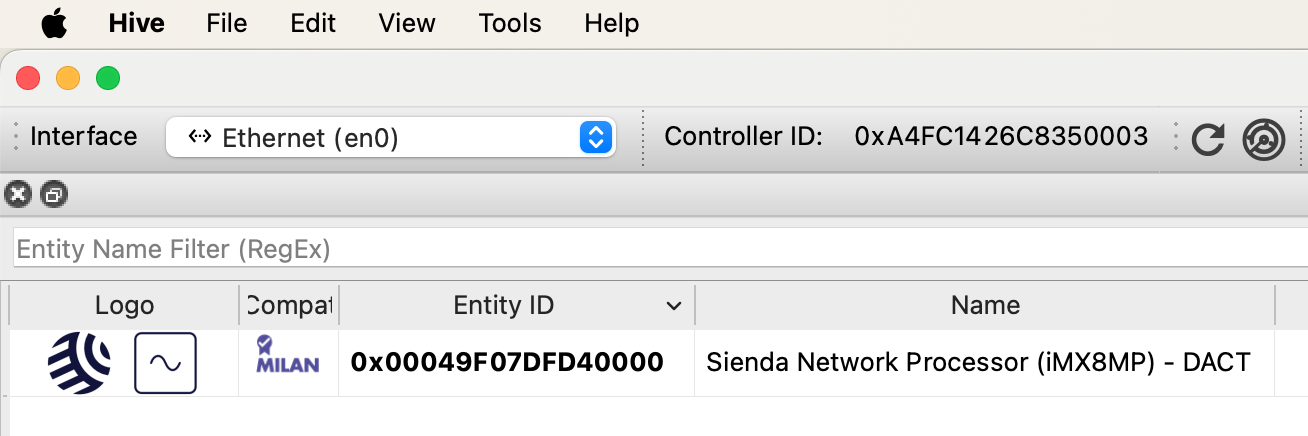1308x436 pixels.
Task: Open the Ethernet (en0) interface dropdown
Action: (391, 137)
